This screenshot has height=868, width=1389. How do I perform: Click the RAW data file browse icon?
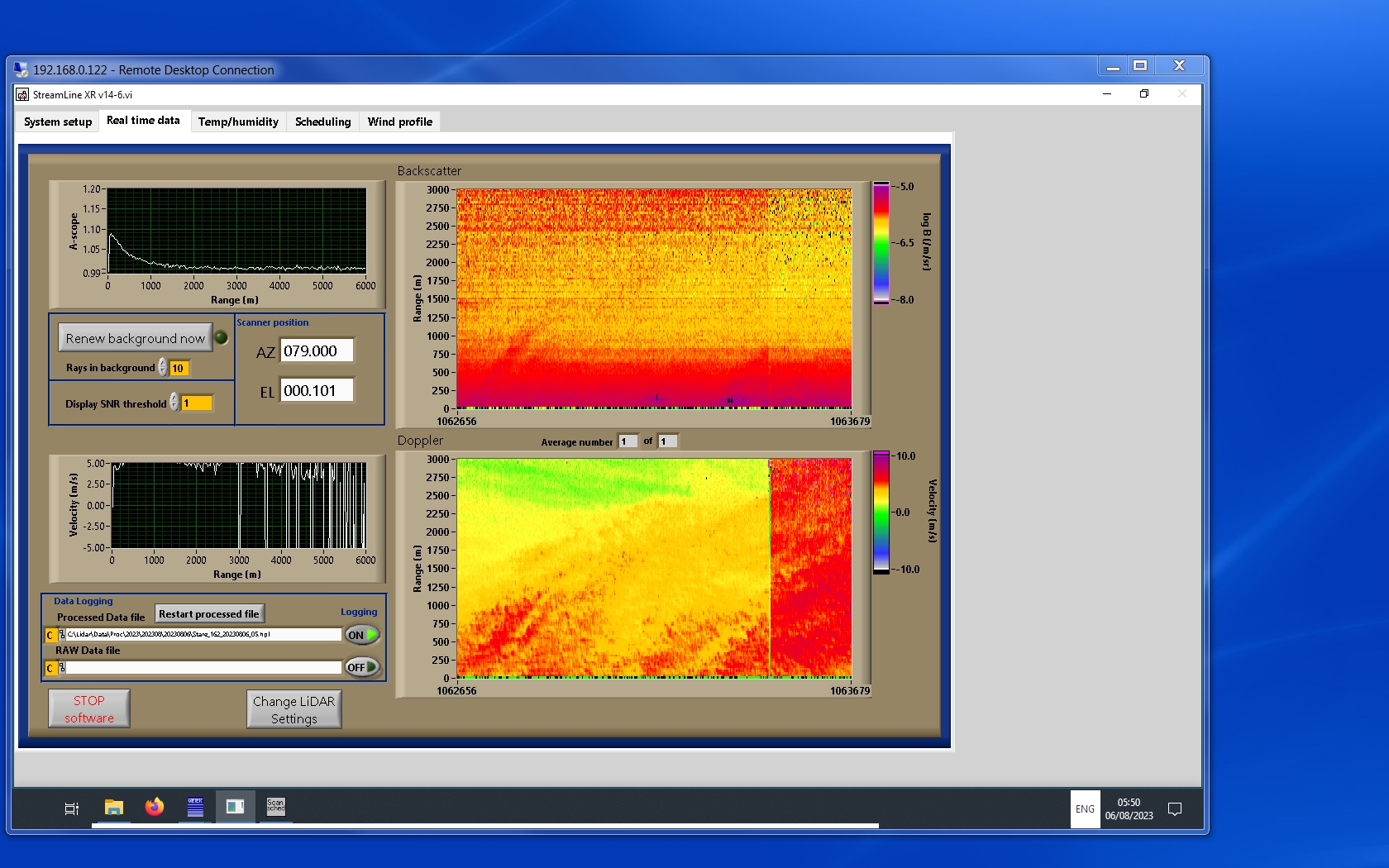pos(62,667)
